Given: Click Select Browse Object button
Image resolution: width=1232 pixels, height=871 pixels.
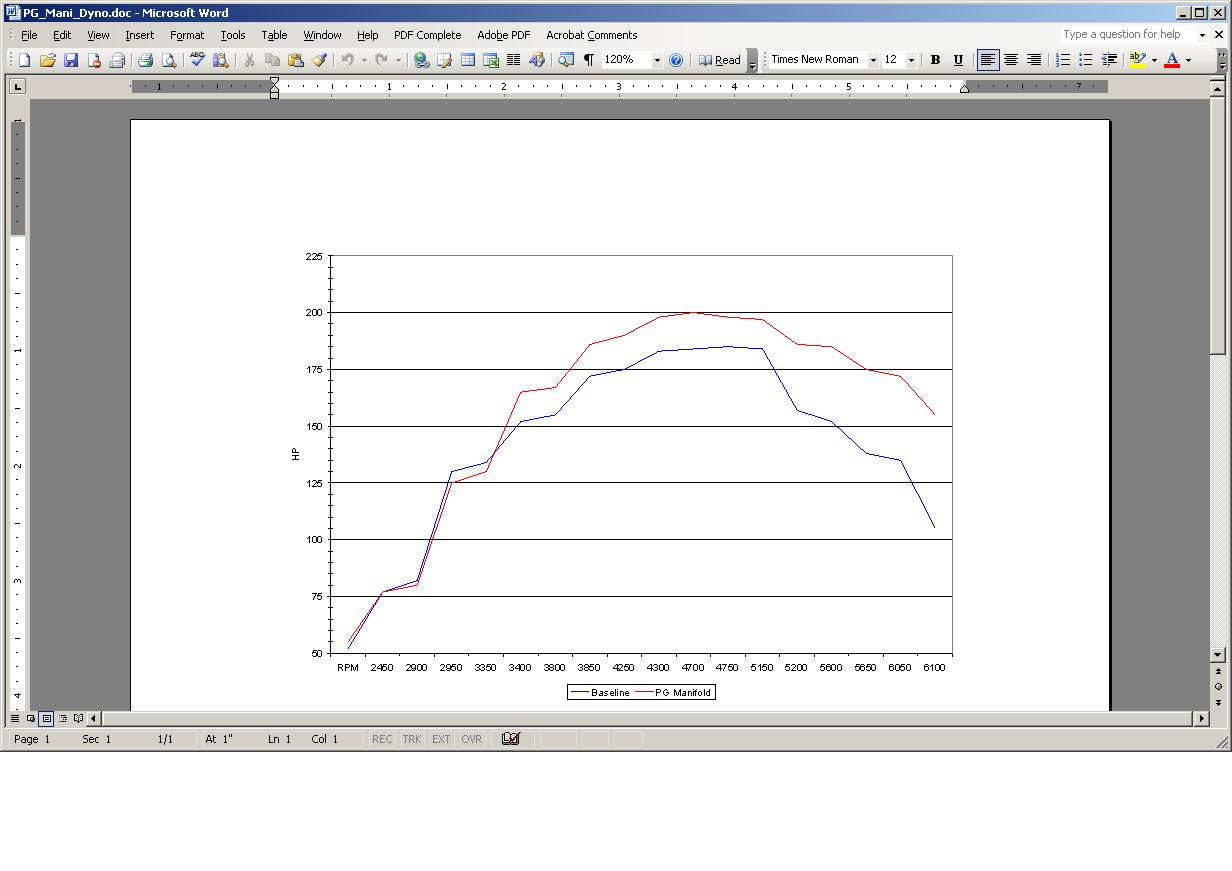Looking at the screenshot, I should coord(1218,687).
